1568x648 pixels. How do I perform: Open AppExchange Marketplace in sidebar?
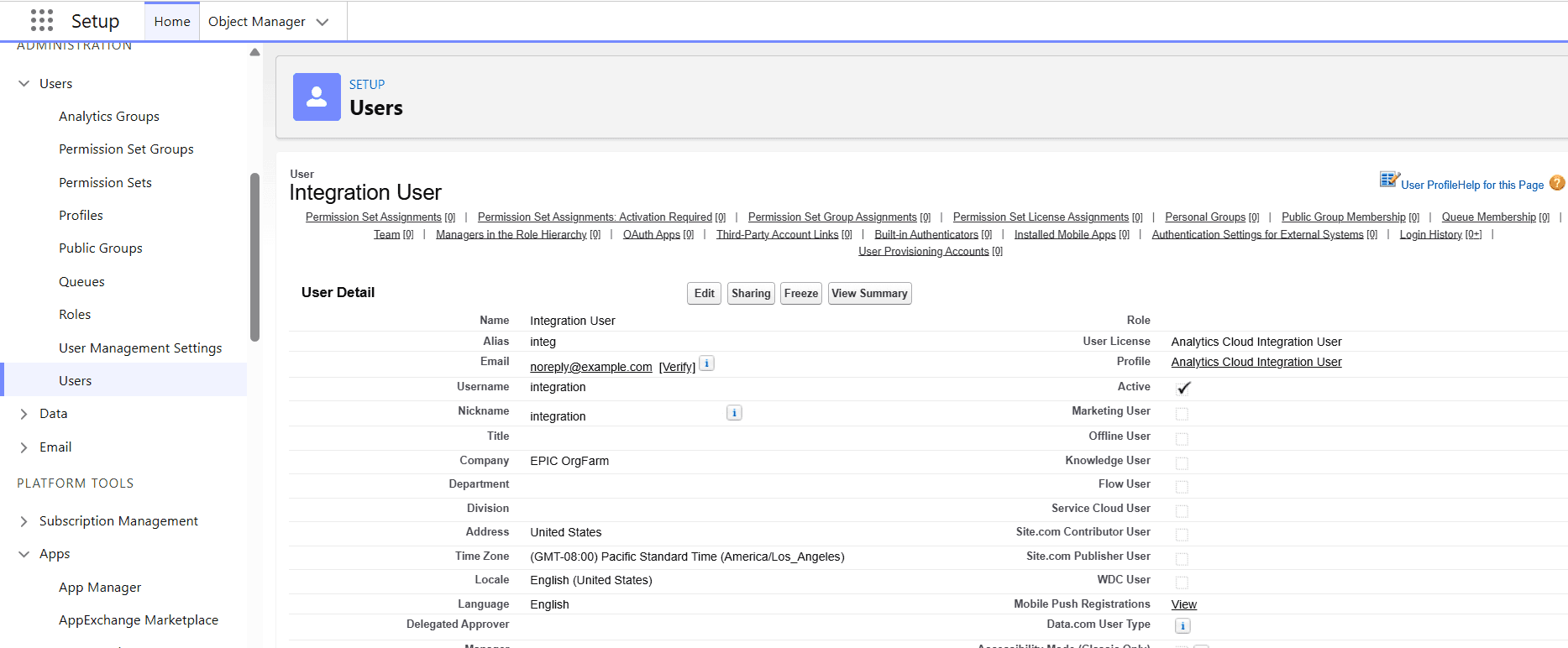[x=139, y=619]
